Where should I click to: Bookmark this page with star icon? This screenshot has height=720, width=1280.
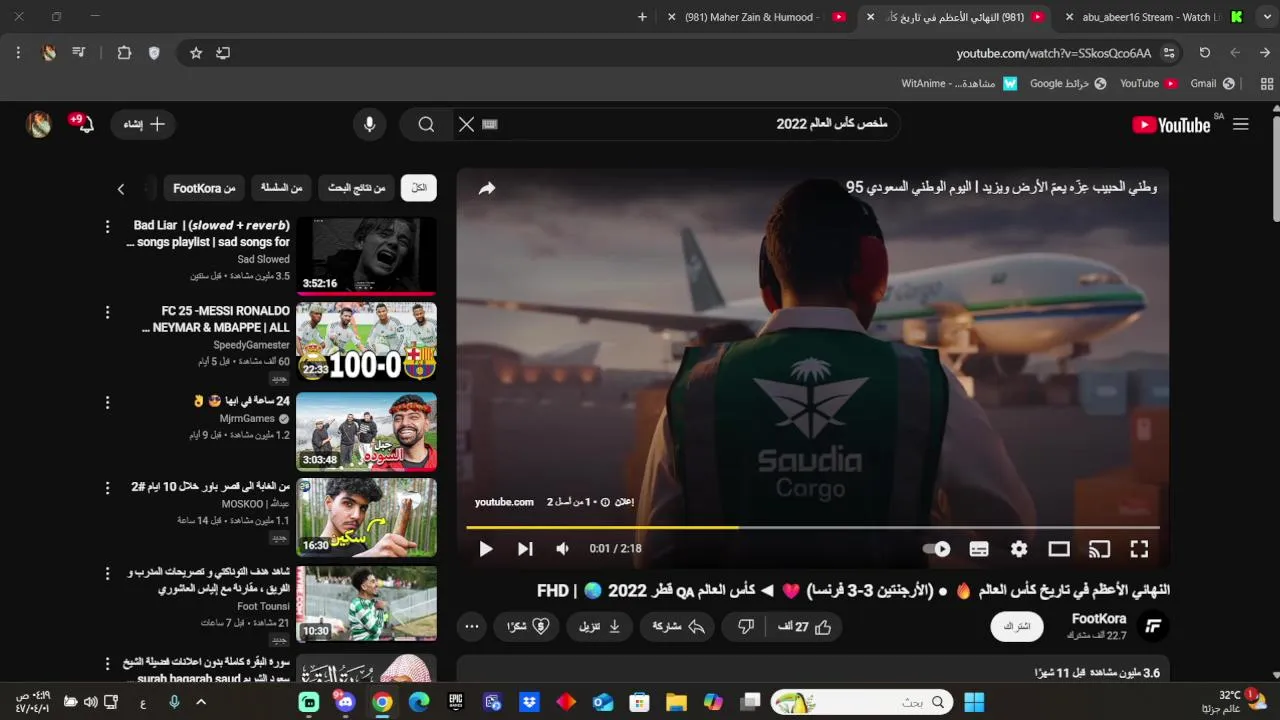[x=196, y=53]
